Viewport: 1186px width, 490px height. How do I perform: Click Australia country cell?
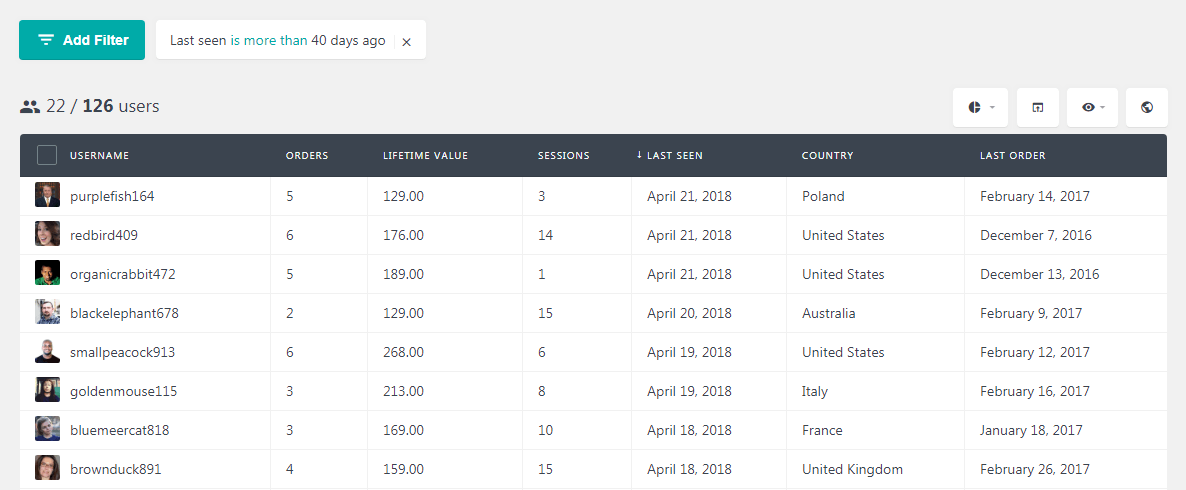(829, 313)
